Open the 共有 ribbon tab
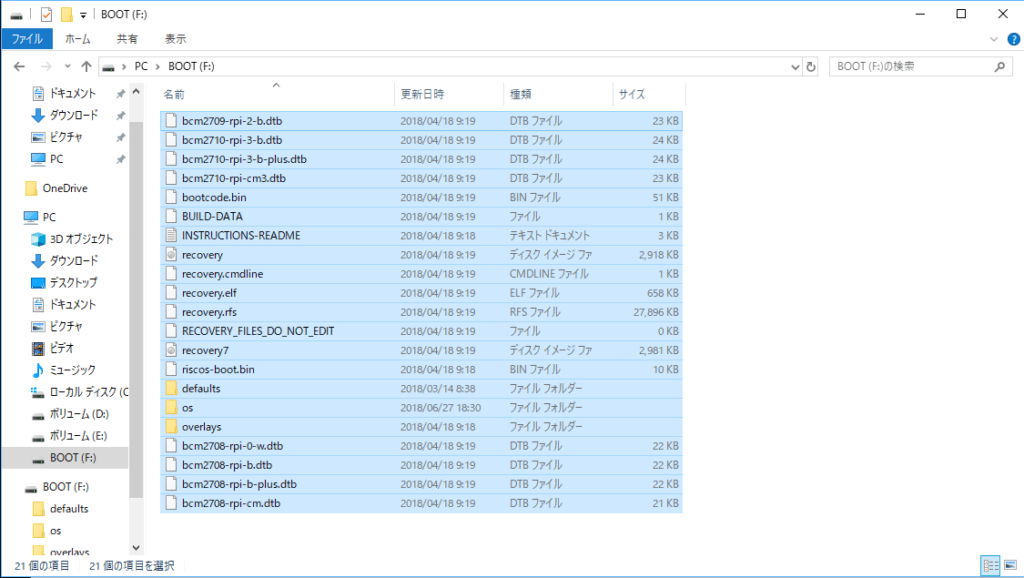The width and height of the screenshot is (1024, 578). [x=127, y=39]
